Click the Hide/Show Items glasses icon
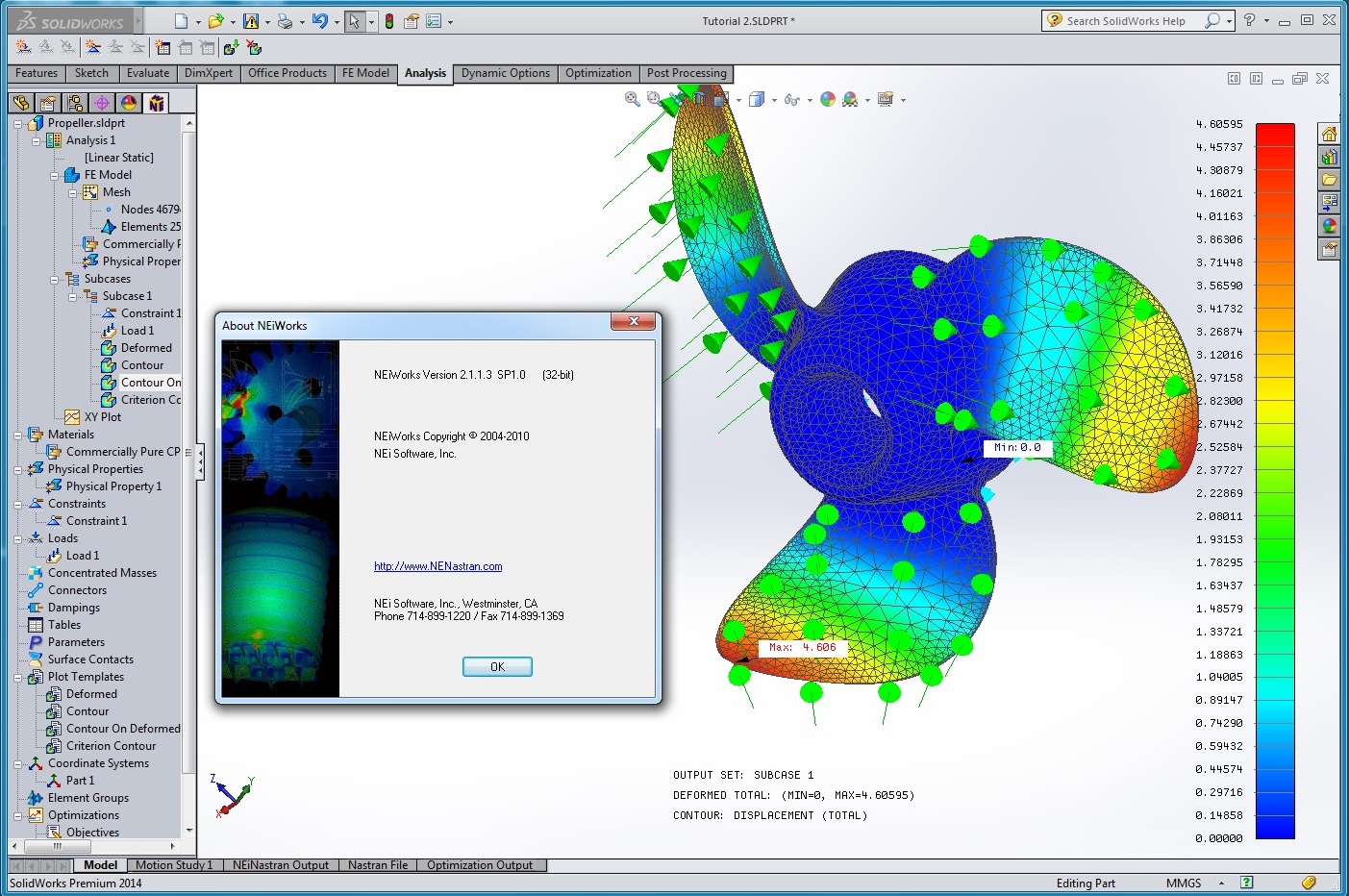The height and width of the screenshot is (896, 1349). coord(791,99)
